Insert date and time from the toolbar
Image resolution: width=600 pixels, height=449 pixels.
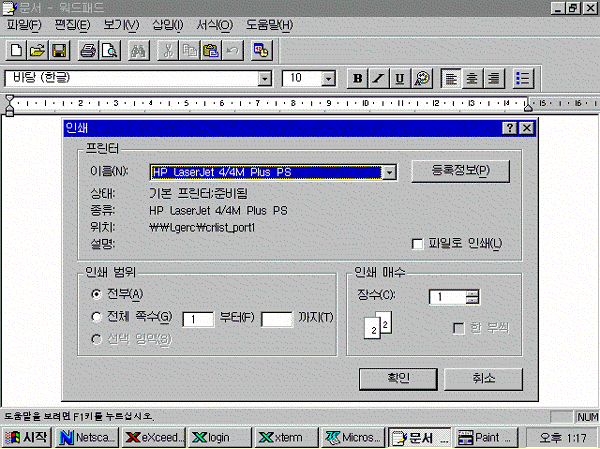[262, 50]
